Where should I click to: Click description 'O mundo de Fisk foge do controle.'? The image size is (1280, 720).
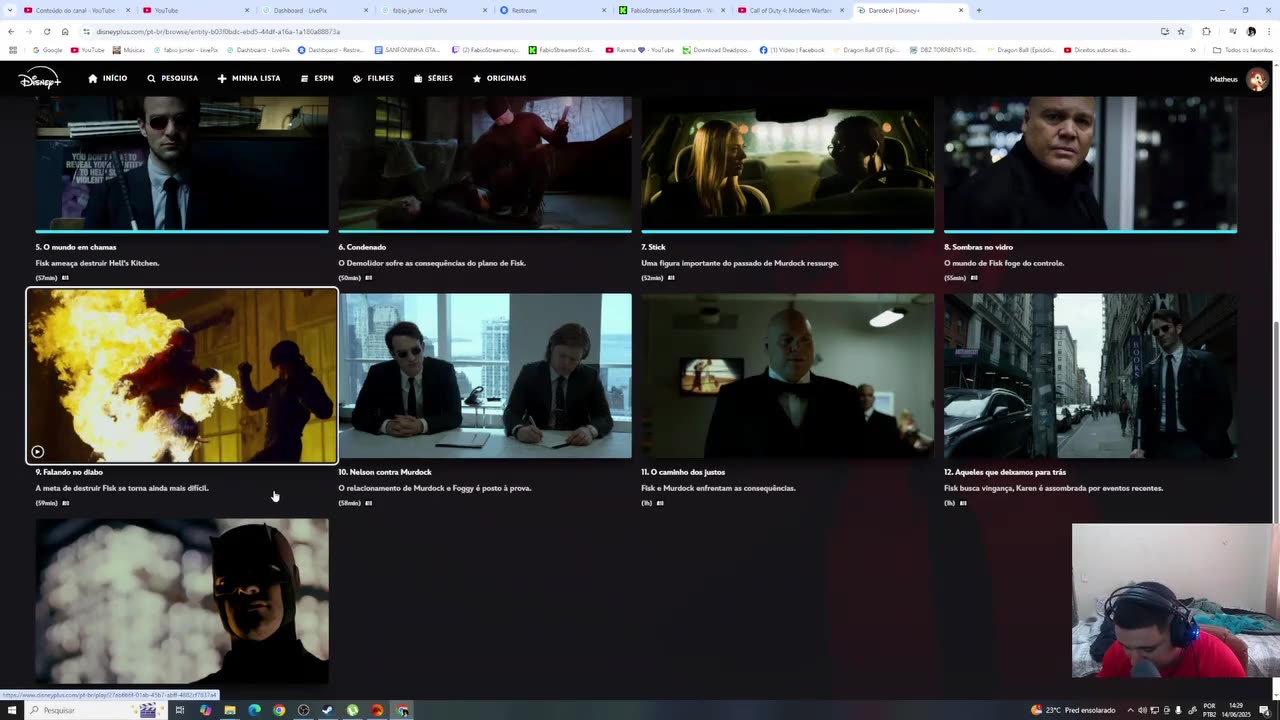click(1004, 263)
